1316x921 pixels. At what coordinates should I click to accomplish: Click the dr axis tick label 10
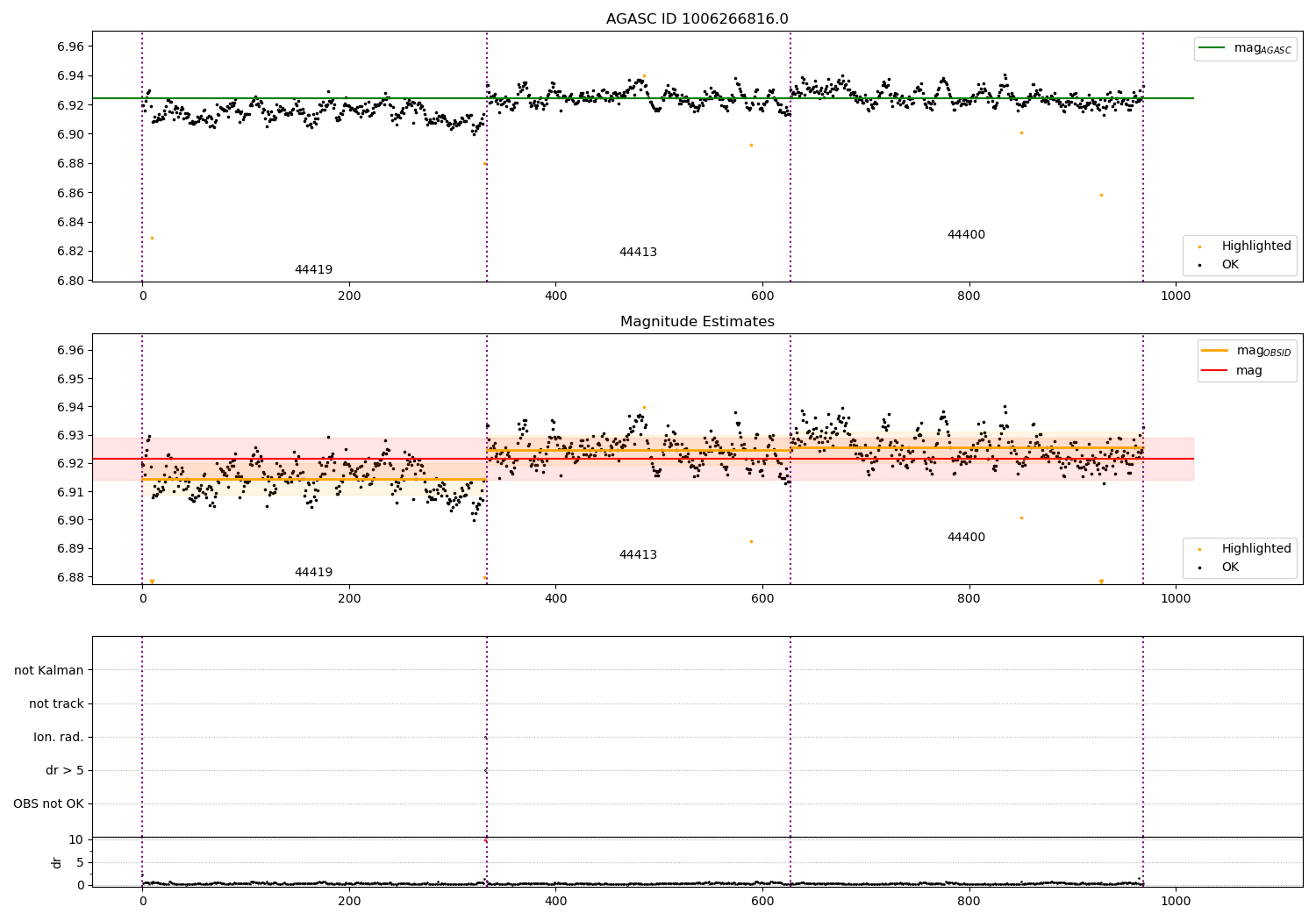76,839
